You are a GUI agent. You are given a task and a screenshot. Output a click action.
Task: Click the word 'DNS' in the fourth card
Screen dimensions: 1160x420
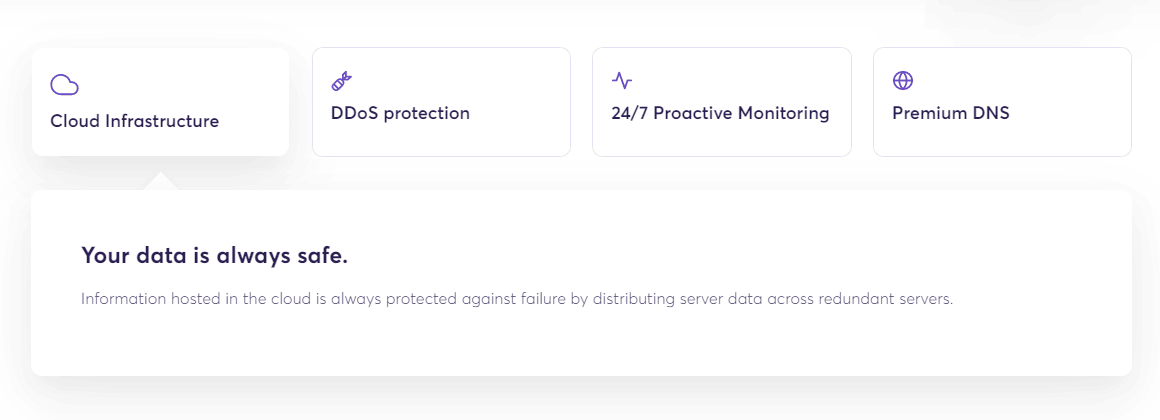click(x=990, y=113)
